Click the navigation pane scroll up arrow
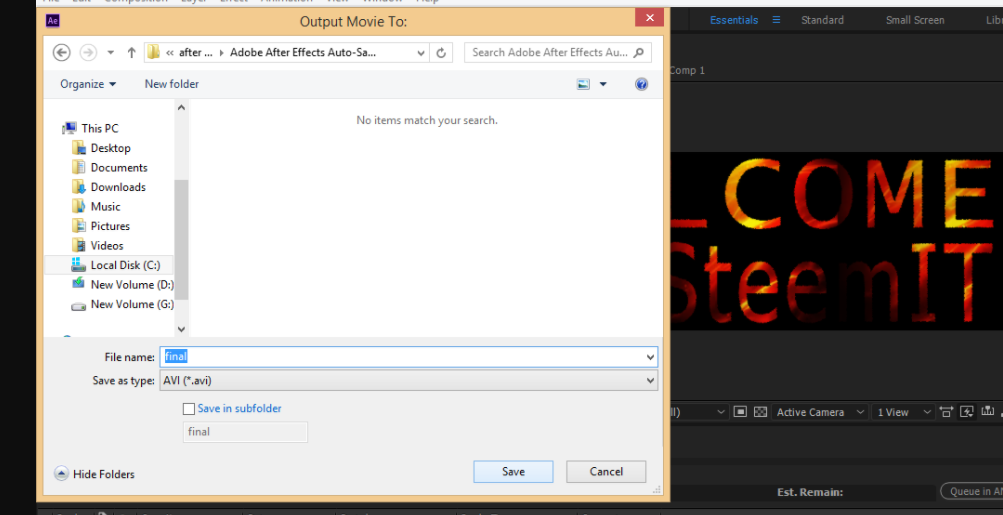 (x=181, y=107)
